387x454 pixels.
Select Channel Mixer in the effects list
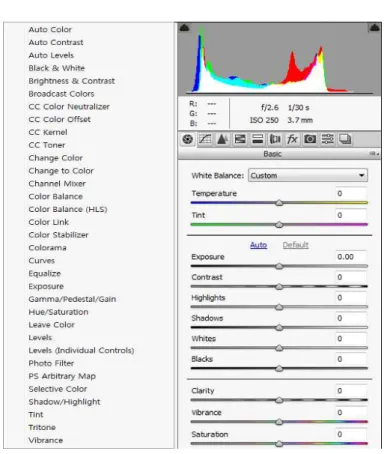(57, 184)
